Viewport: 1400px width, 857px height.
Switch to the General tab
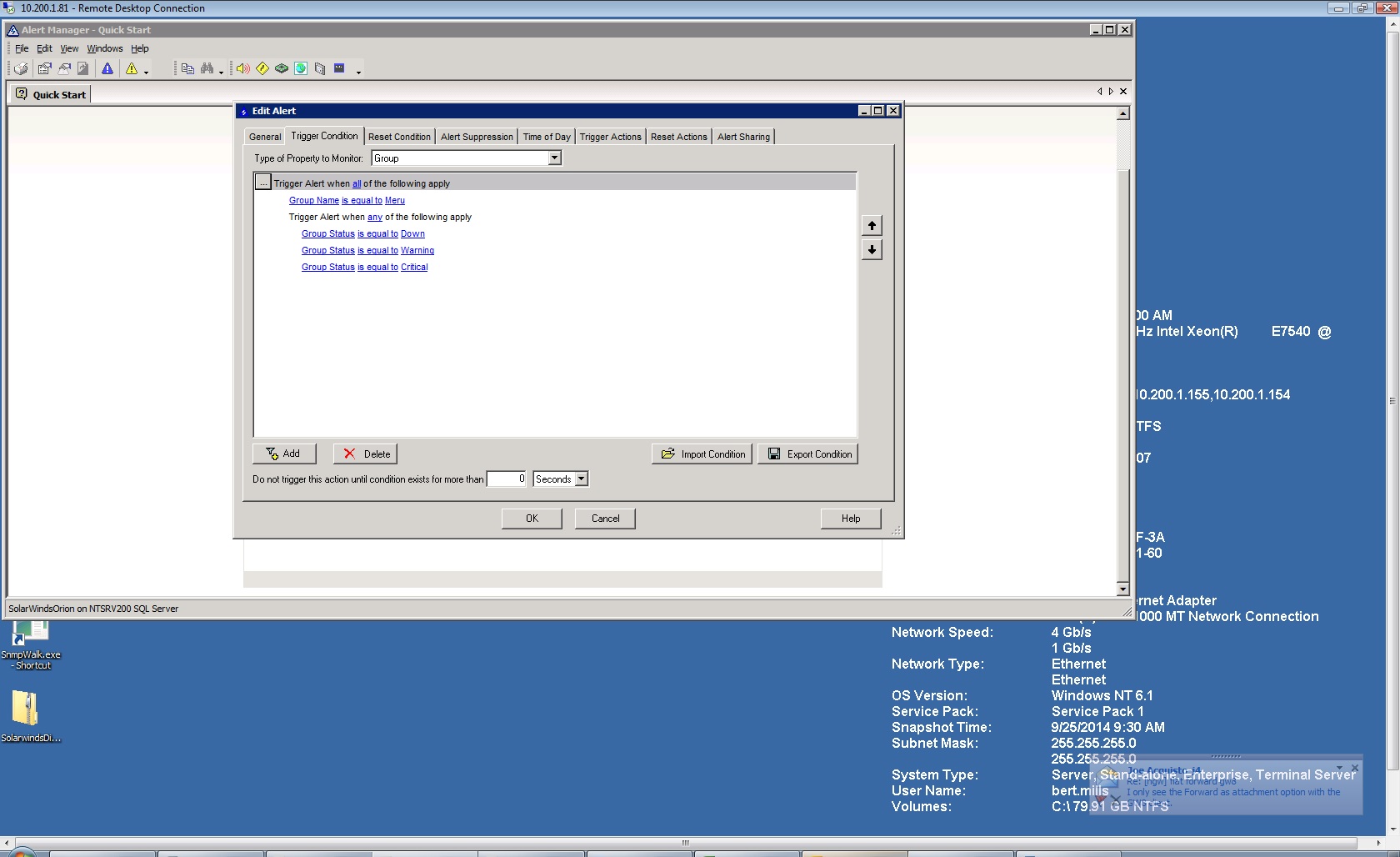coord(265,137)
